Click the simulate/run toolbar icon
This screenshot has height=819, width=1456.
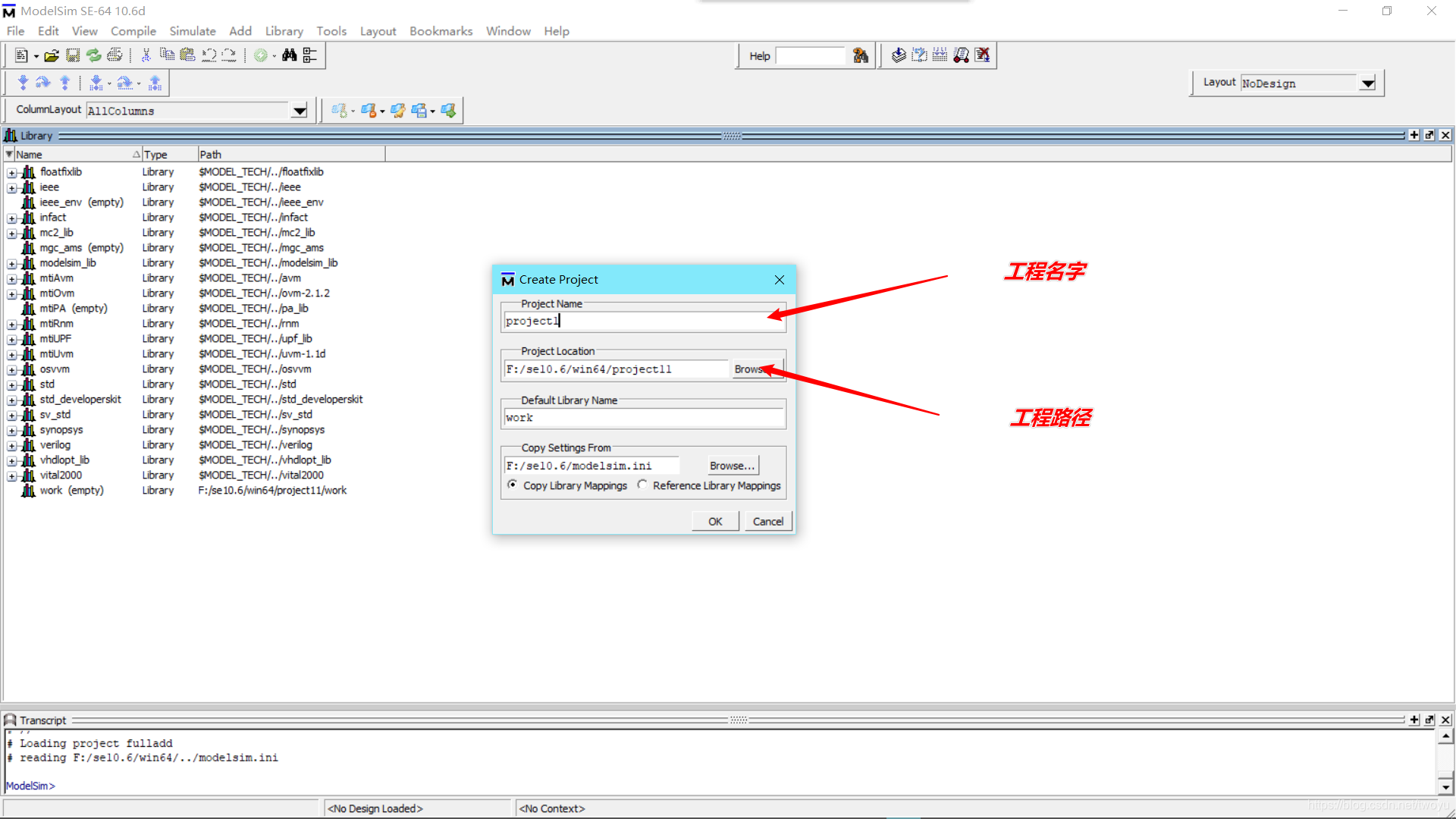[261, 55]
